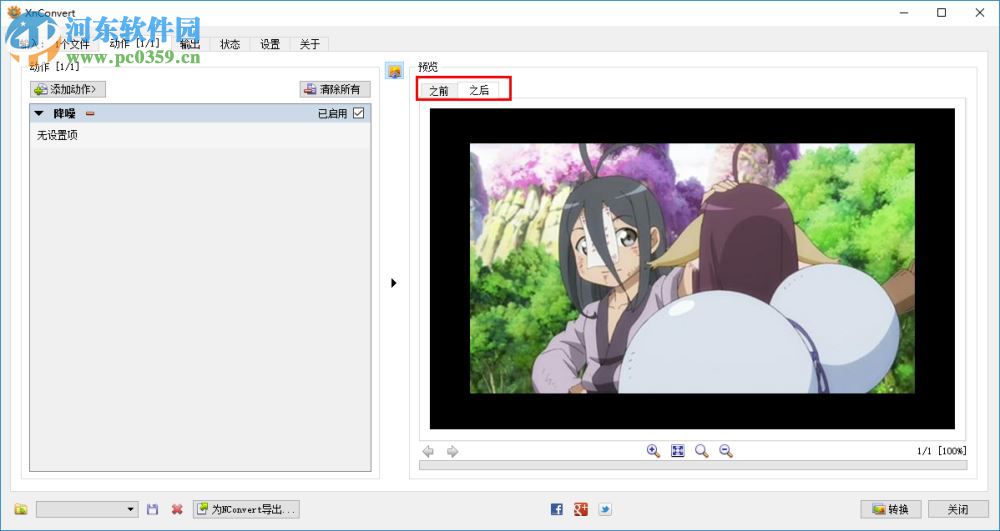Uncheck the 已启用 checkbox

click(358, 113)
